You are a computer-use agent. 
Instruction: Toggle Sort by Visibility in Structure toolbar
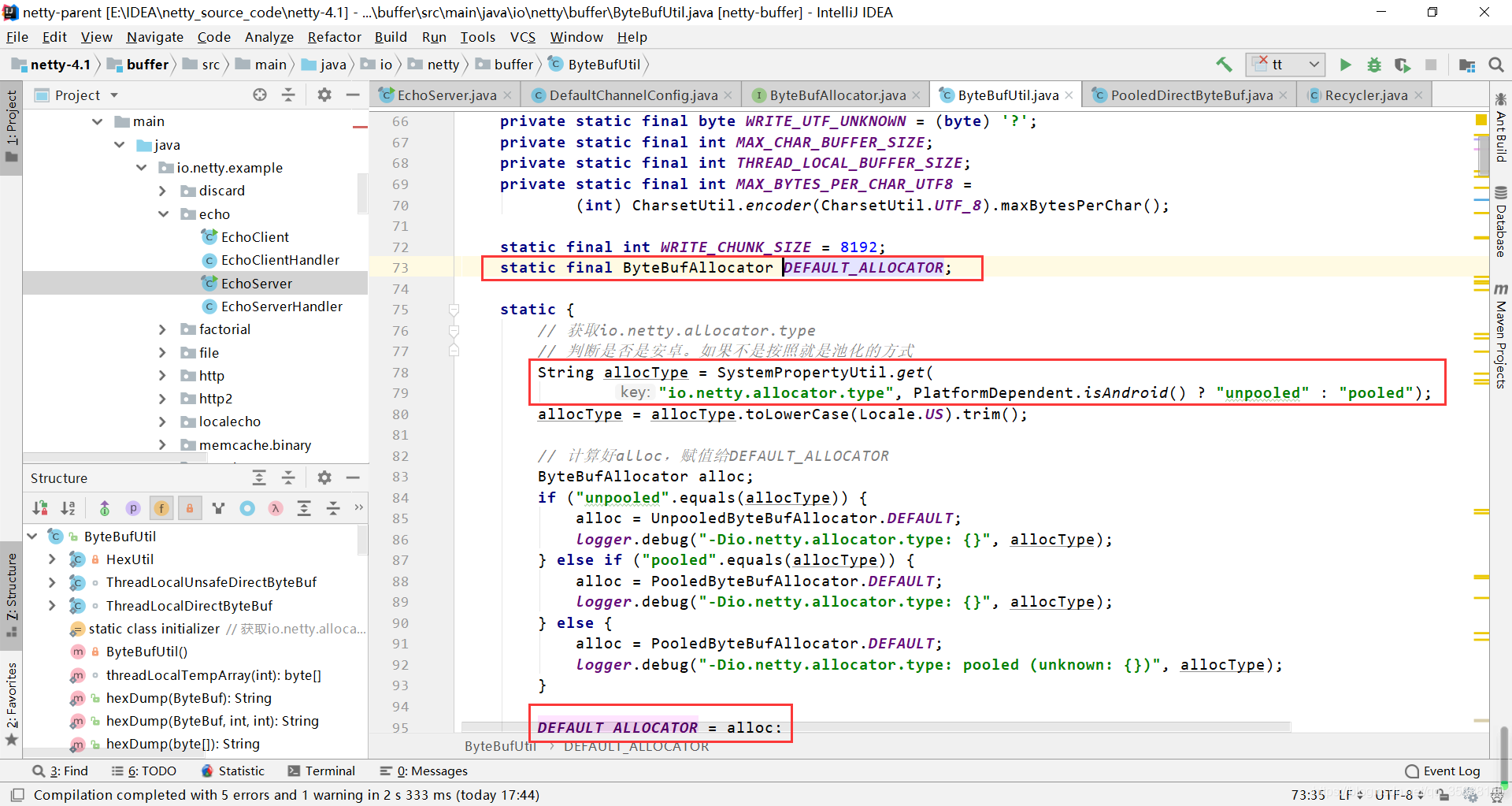point(40,508)
